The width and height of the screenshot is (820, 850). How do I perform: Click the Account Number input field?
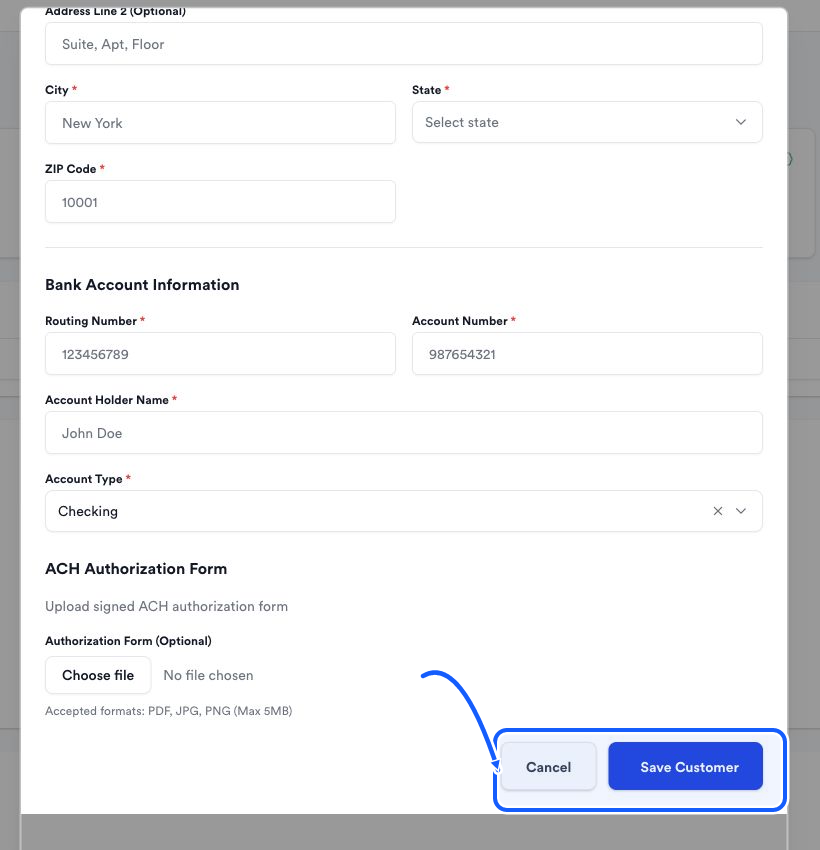click(x=587, y=353)
